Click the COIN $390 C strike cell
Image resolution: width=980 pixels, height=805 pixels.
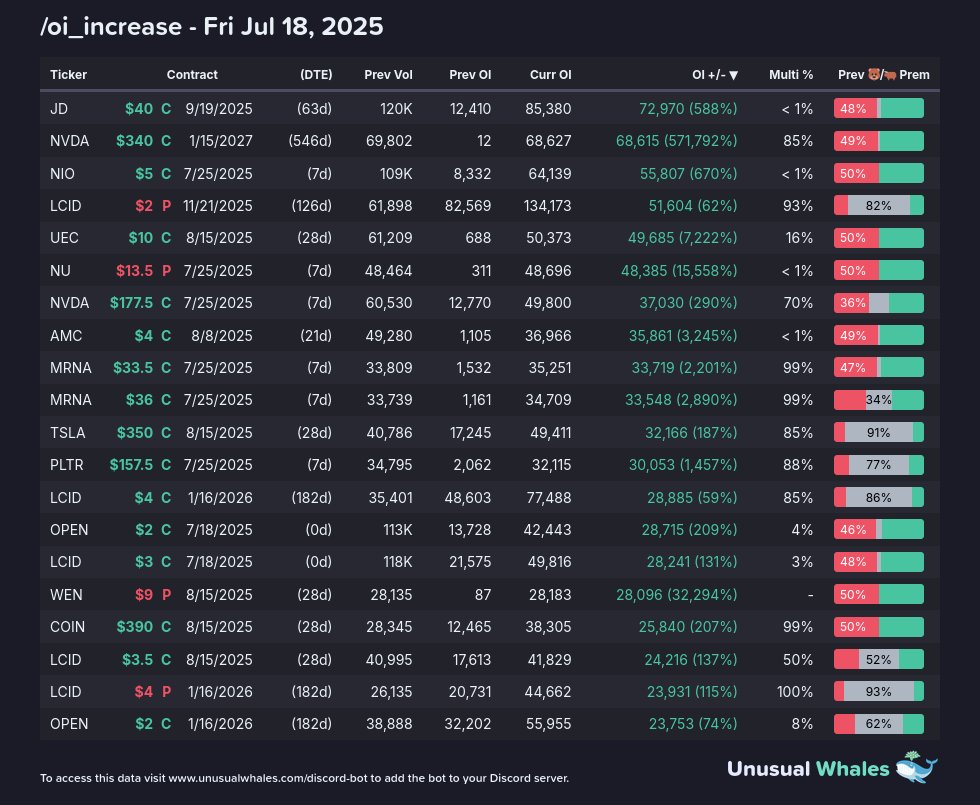click(144, 626)
